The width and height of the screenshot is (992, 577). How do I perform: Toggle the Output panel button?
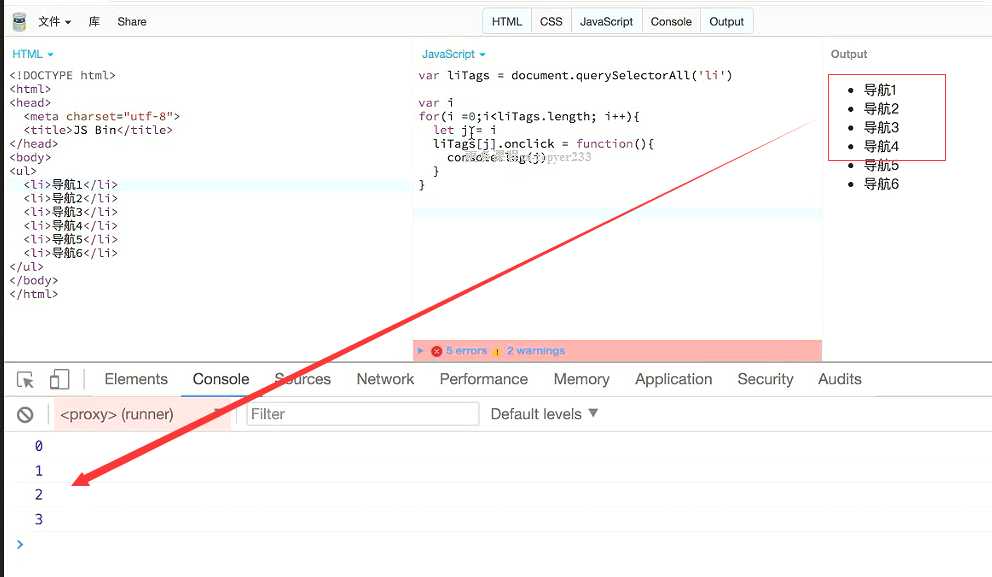click(x=726, y=22)
